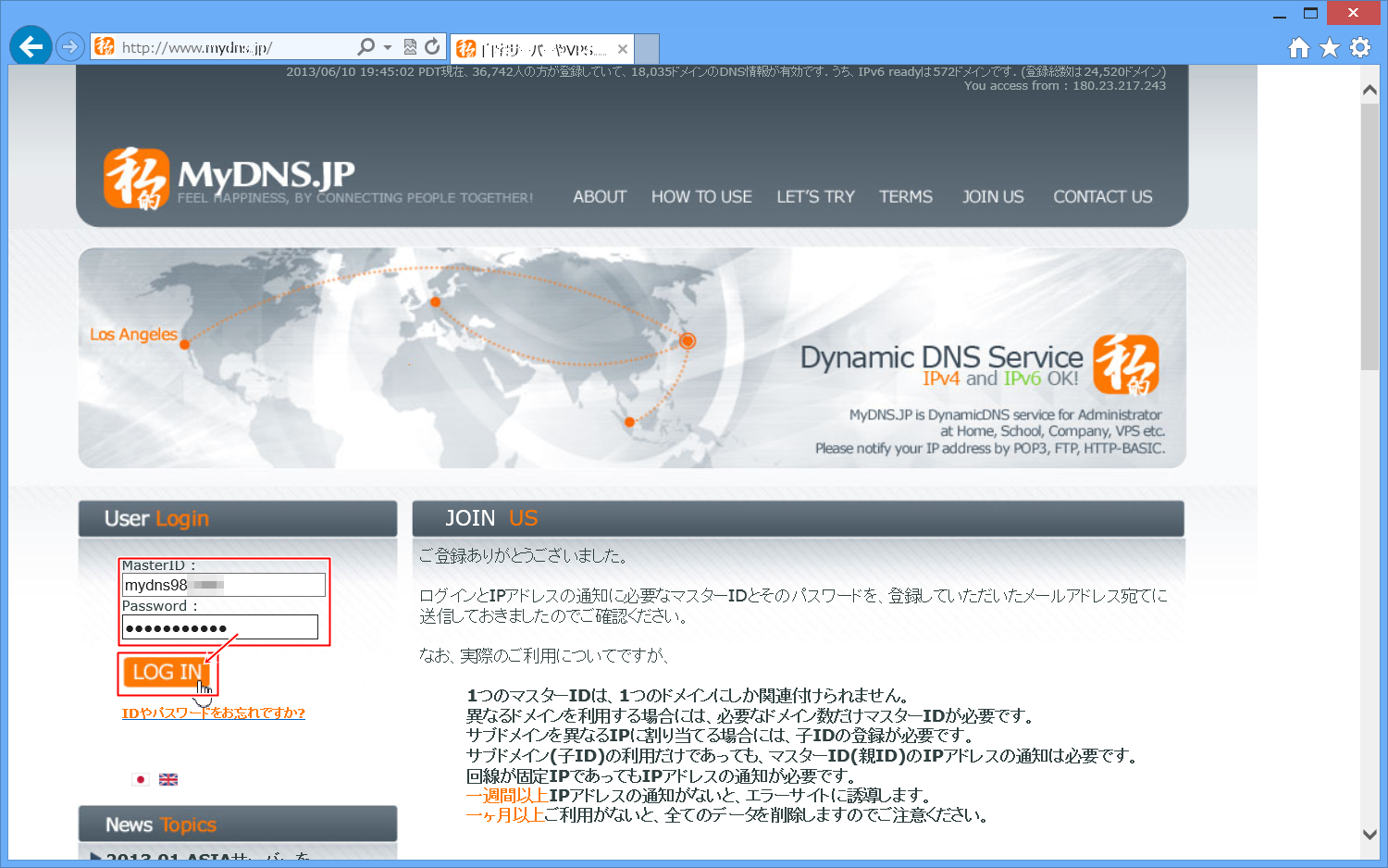1388x868 pixels.
Task: Open the browser Home page icon
Action: pyautogui.click(x=1298, y=48)
